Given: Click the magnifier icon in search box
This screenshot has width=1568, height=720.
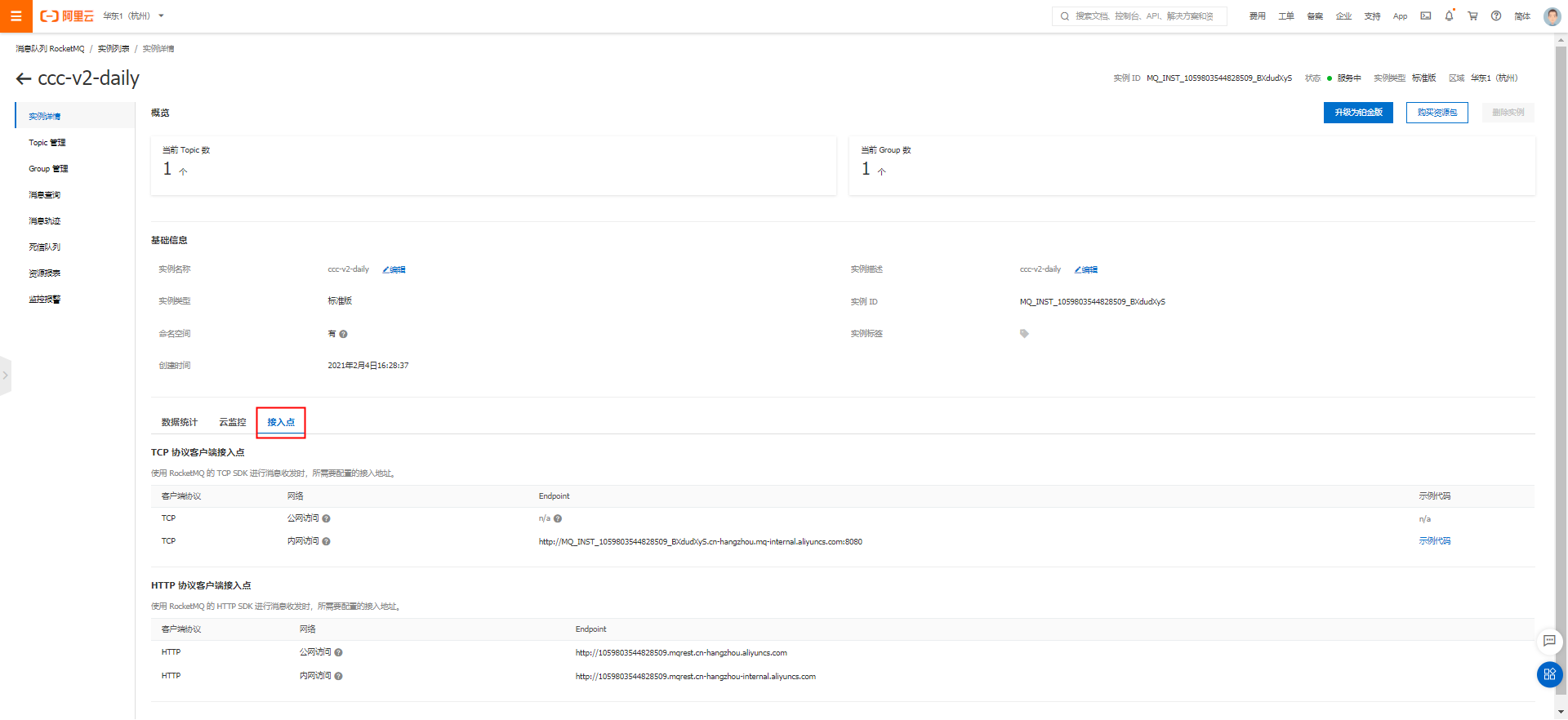Looking at the screenshot, I should [x=1065, y=16].
